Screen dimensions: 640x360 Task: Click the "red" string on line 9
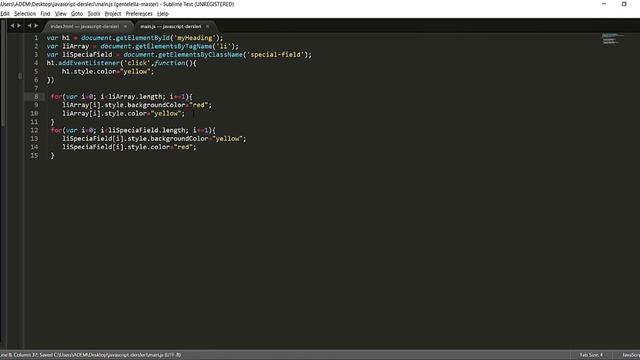[x=199, y=105]
